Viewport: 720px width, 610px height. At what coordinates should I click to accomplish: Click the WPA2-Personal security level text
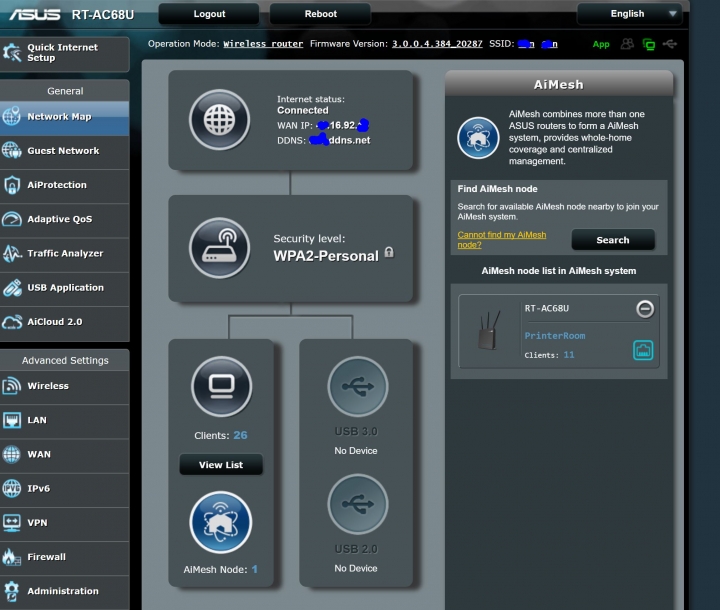(326, 256)
